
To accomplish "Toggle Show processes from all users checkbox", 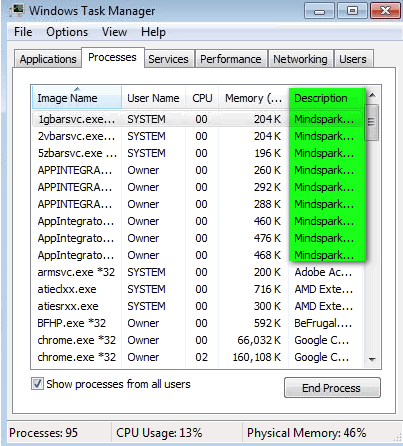I will [37, 384].
